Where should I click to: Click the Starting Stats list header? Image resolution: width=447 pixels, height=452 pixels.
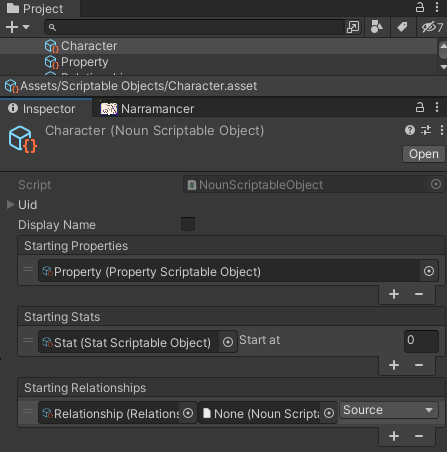pos(231,317)
